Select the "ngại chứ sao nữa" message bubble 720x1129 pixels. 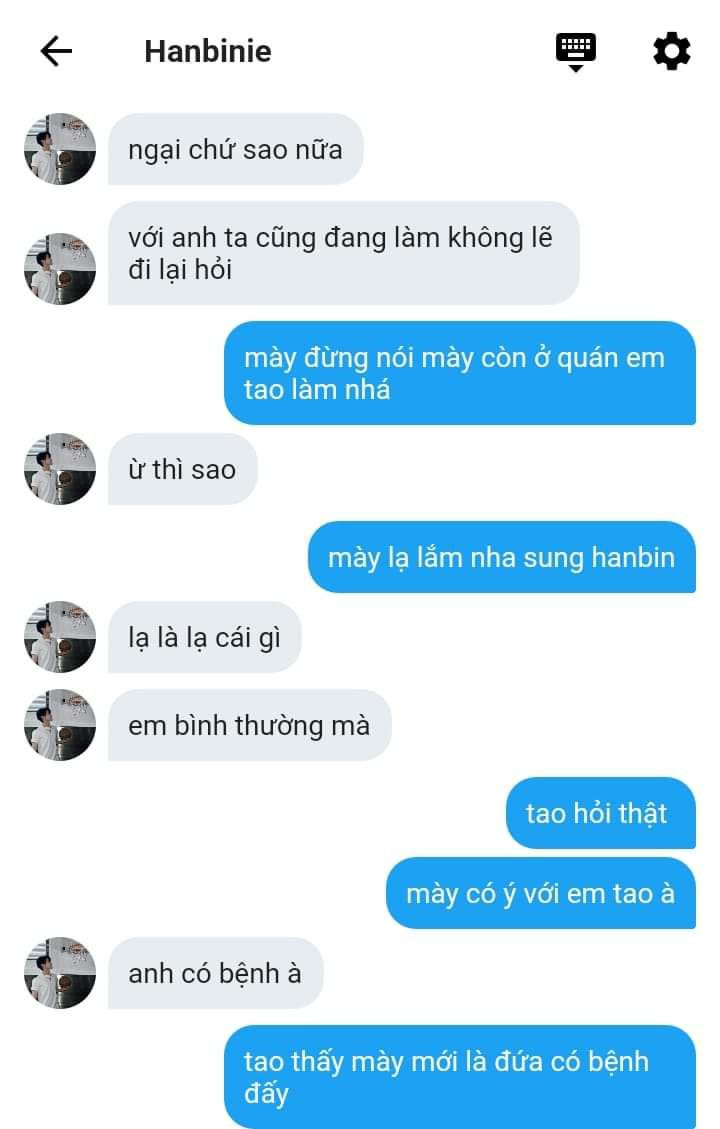235,149
